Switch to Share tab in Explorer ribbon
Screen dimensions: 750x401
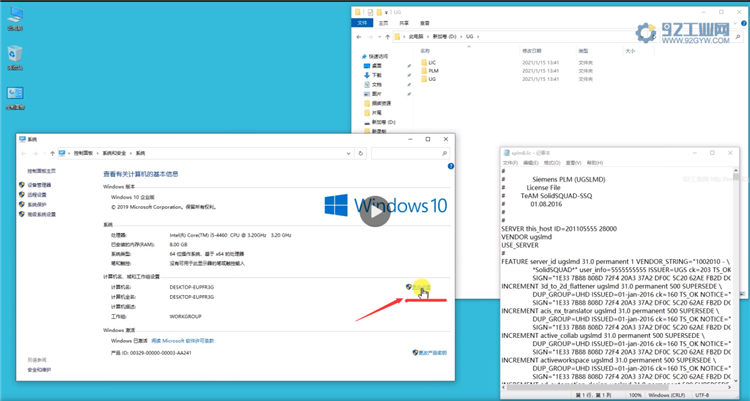(404, 23)
